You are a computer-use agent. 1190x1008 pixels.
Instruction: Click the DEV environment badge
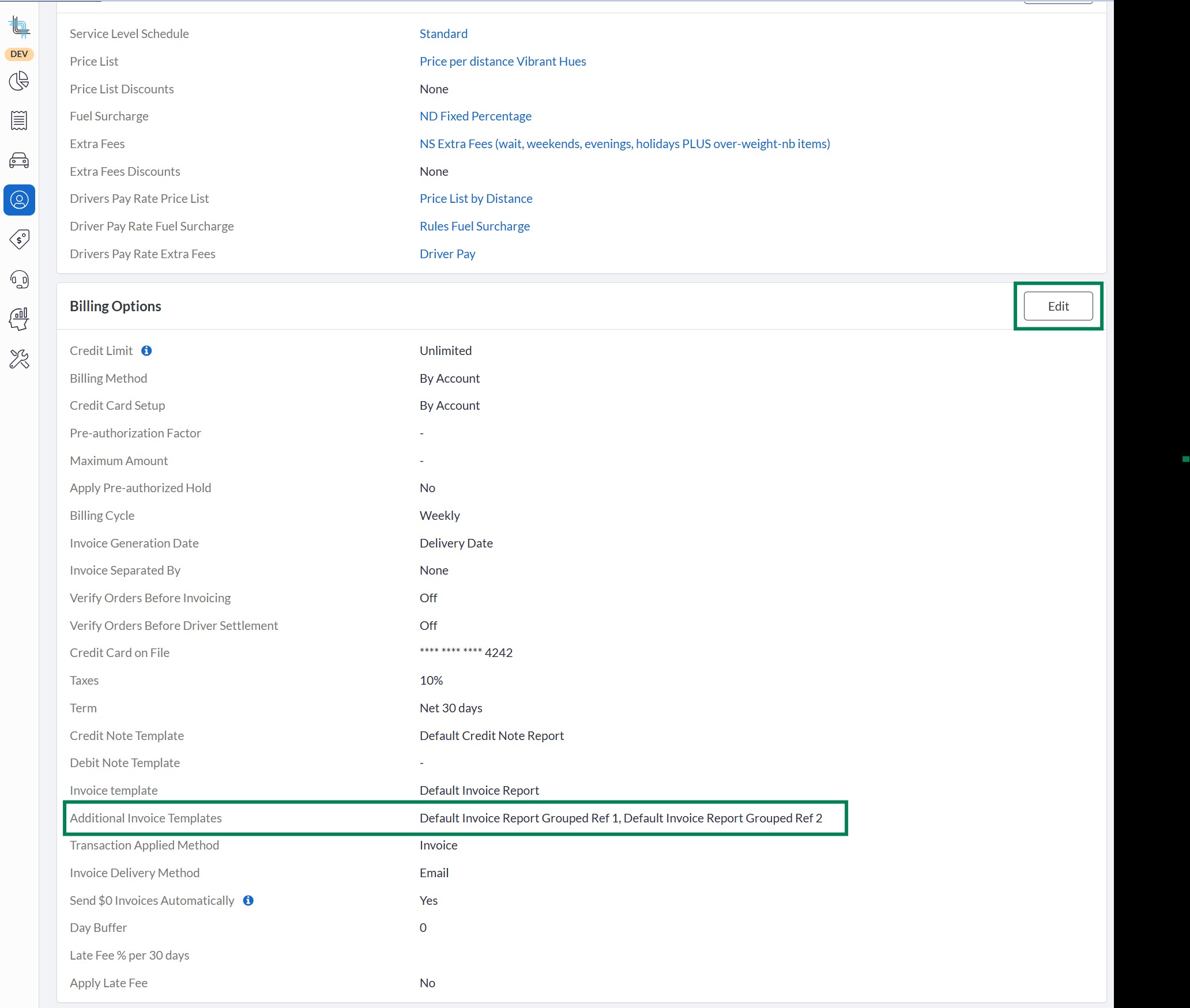pyautogui.click(x=19, y=54)
